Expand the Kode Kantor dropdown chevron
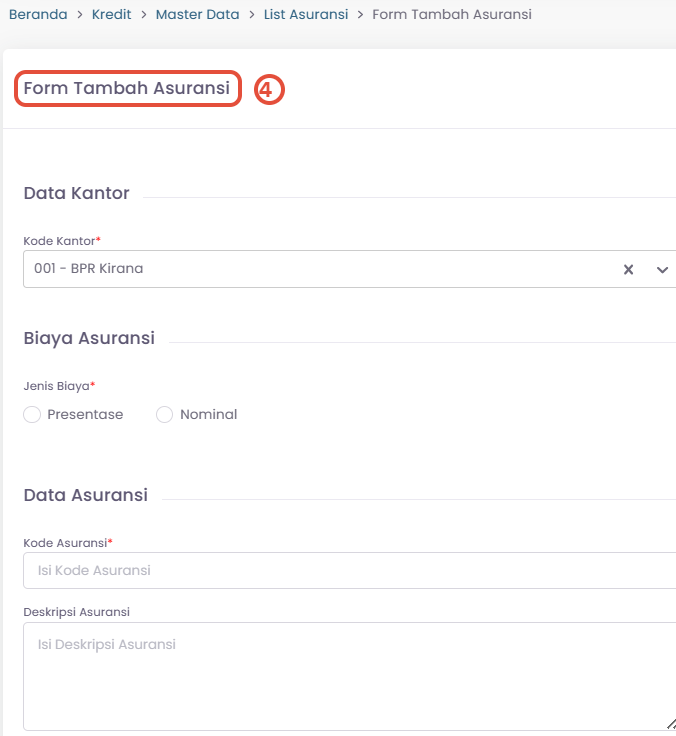Screen dimensions: 676x736 [x=662, y=269]
